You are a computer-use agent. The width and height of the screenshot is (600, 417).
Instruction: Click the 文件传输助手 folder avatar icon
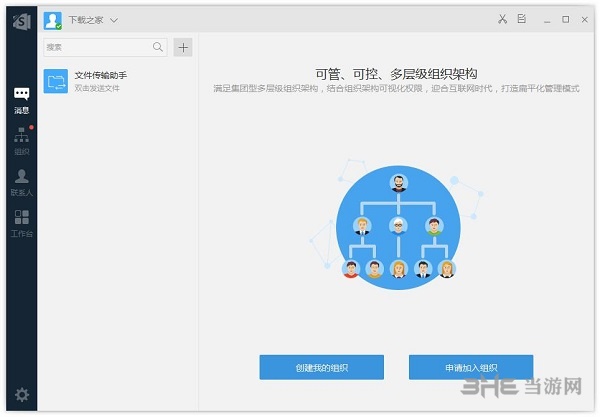[56, 81]
